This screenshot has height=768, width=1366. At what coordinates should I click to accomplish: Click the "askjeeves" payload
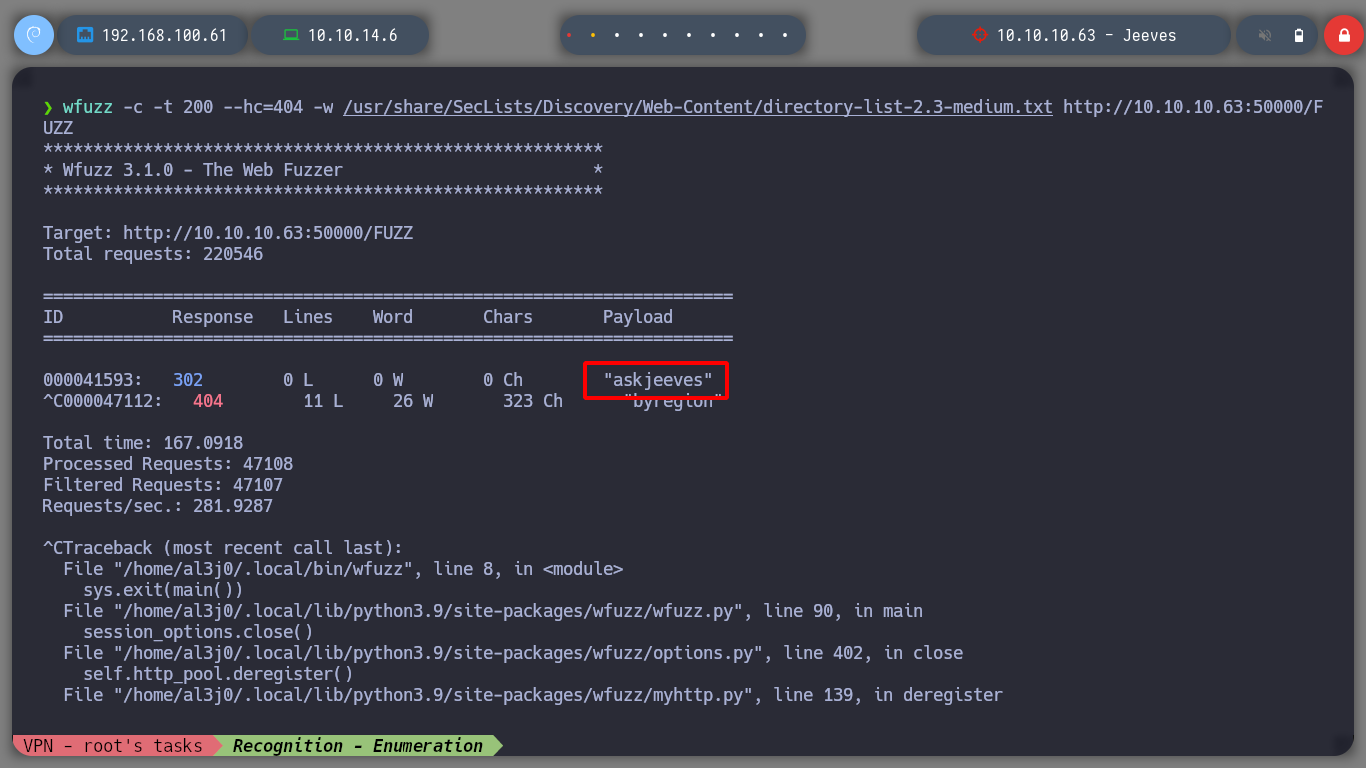(x=658, y=380)
